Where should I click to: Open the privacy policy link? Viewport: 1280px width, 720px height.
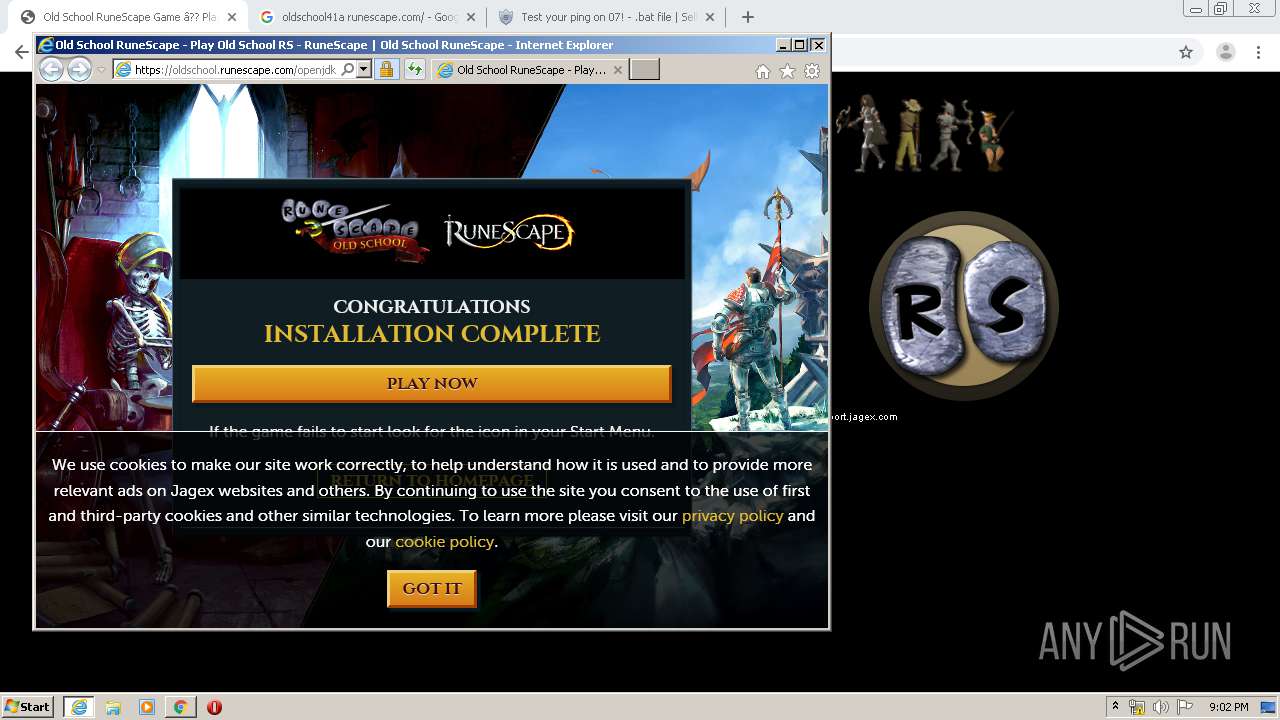(732, 516)
